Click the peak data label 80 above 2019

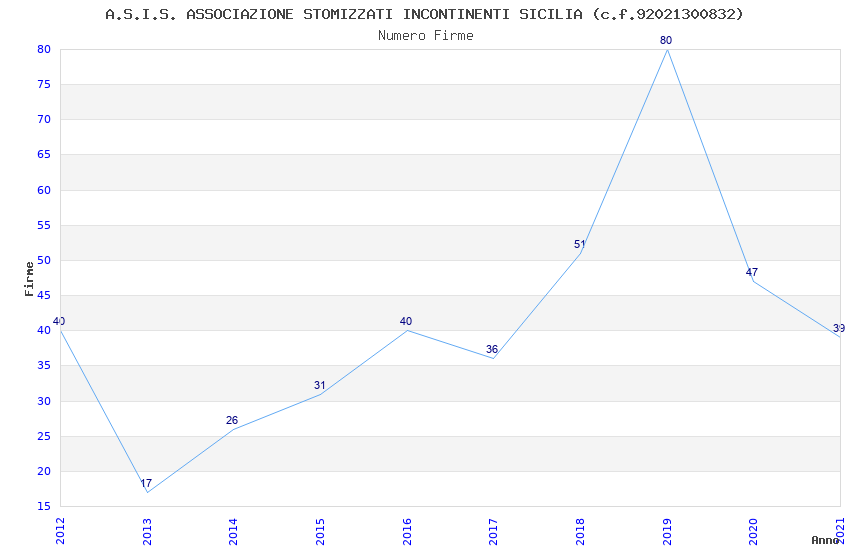pos(666,40)
